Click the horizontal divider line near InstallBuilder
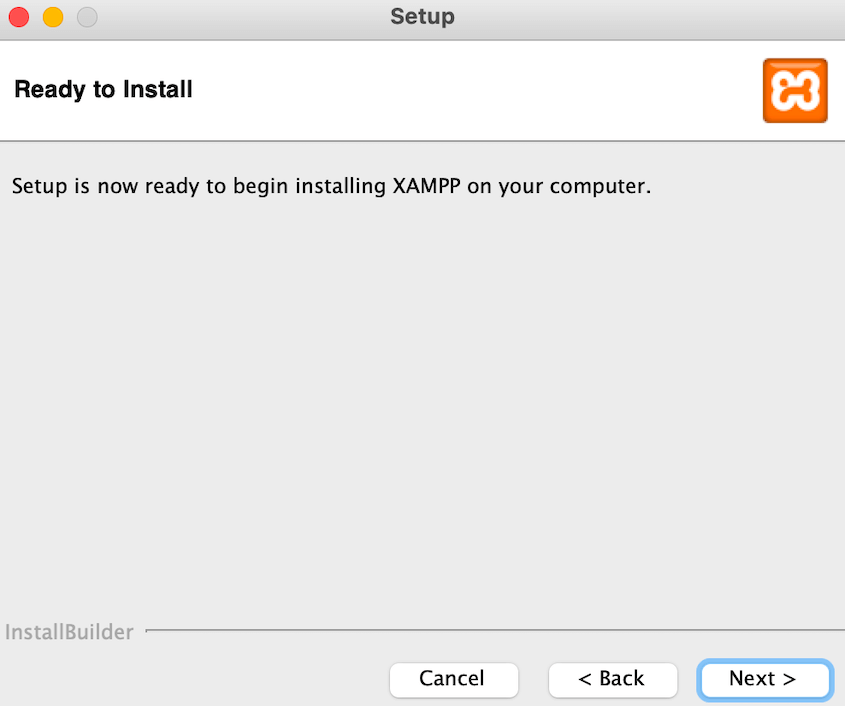The image size is (845, 706). tap(490, 631)
